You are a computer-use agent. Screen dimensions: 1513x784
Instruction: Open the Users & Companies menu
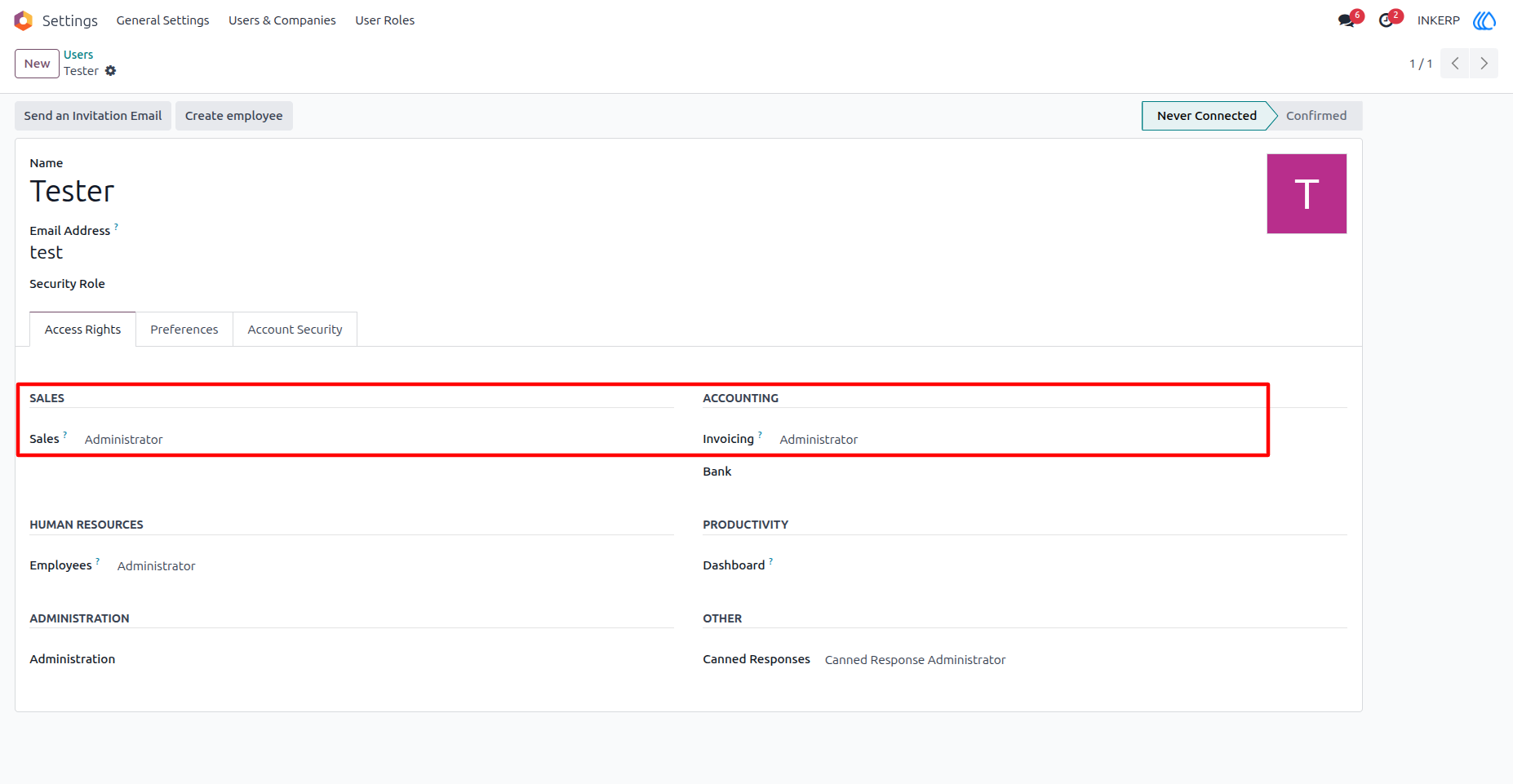point(282,20)
